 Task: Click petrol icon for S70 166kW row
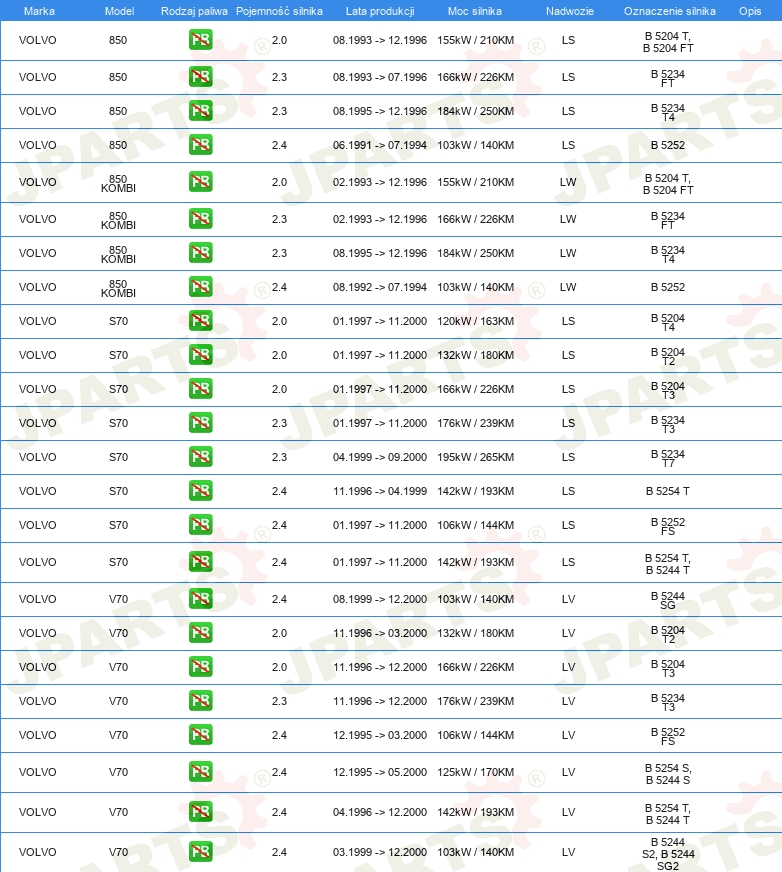click(x=200, y=388)
